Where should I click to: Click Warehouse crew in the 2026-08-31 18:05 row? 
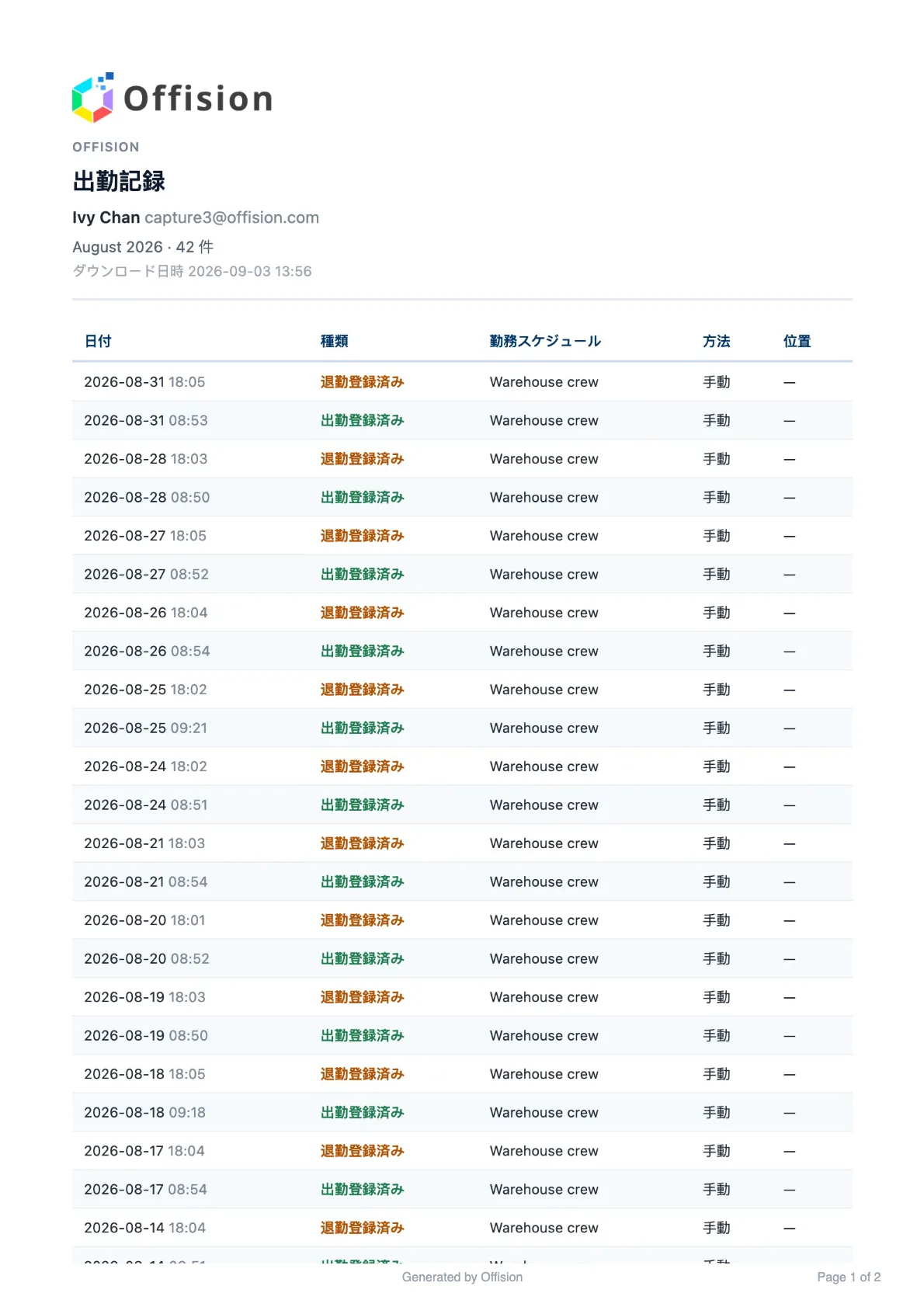click(x=544, y=382)
